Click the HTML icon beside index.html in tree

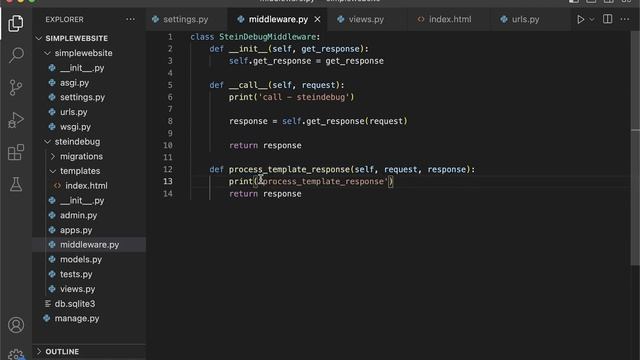pyautogui.click(x=57, y=186)
